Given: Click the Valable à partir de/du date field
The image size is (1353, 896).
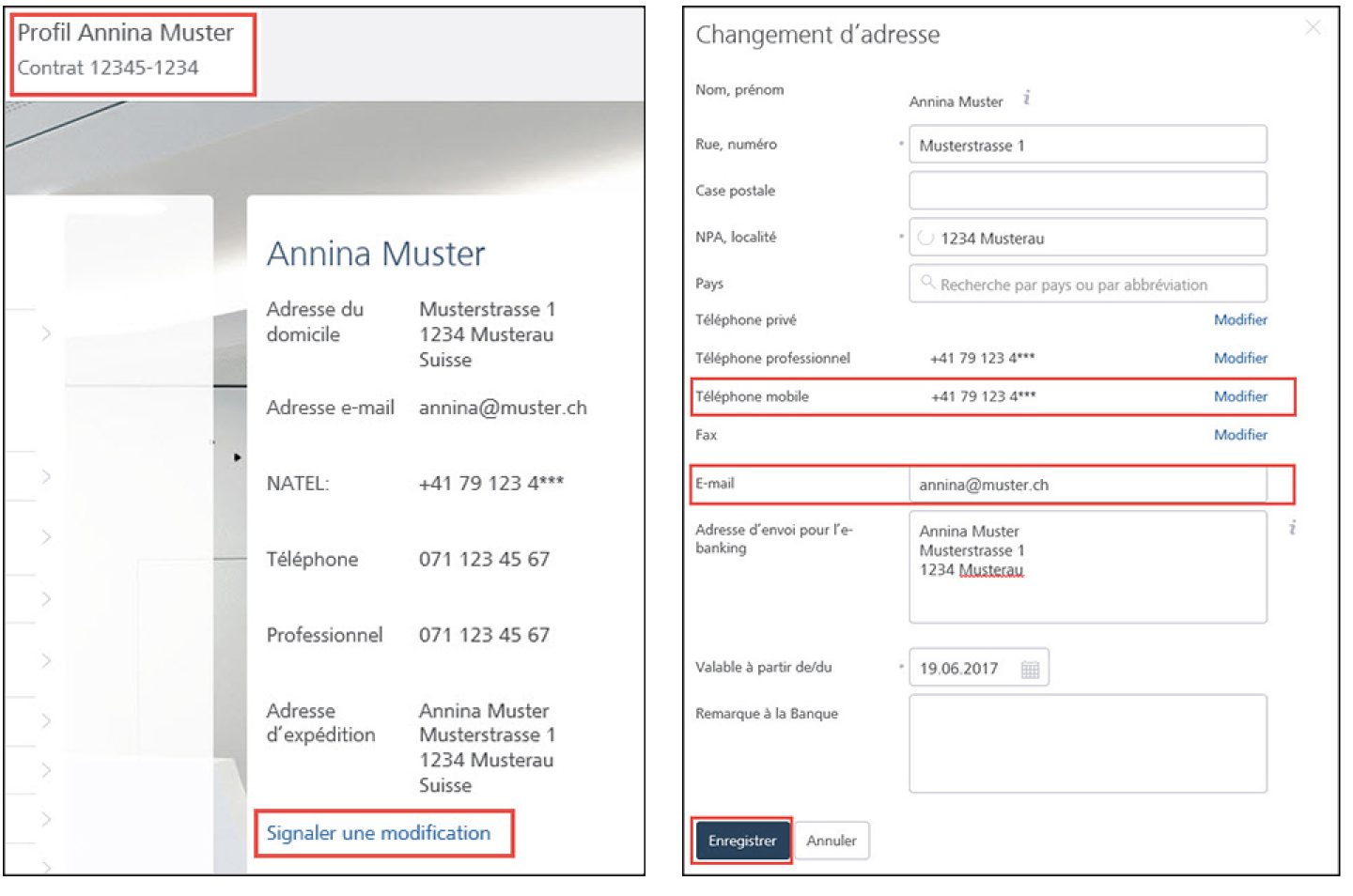Looking at the screenshot, I should coord(963,669).
